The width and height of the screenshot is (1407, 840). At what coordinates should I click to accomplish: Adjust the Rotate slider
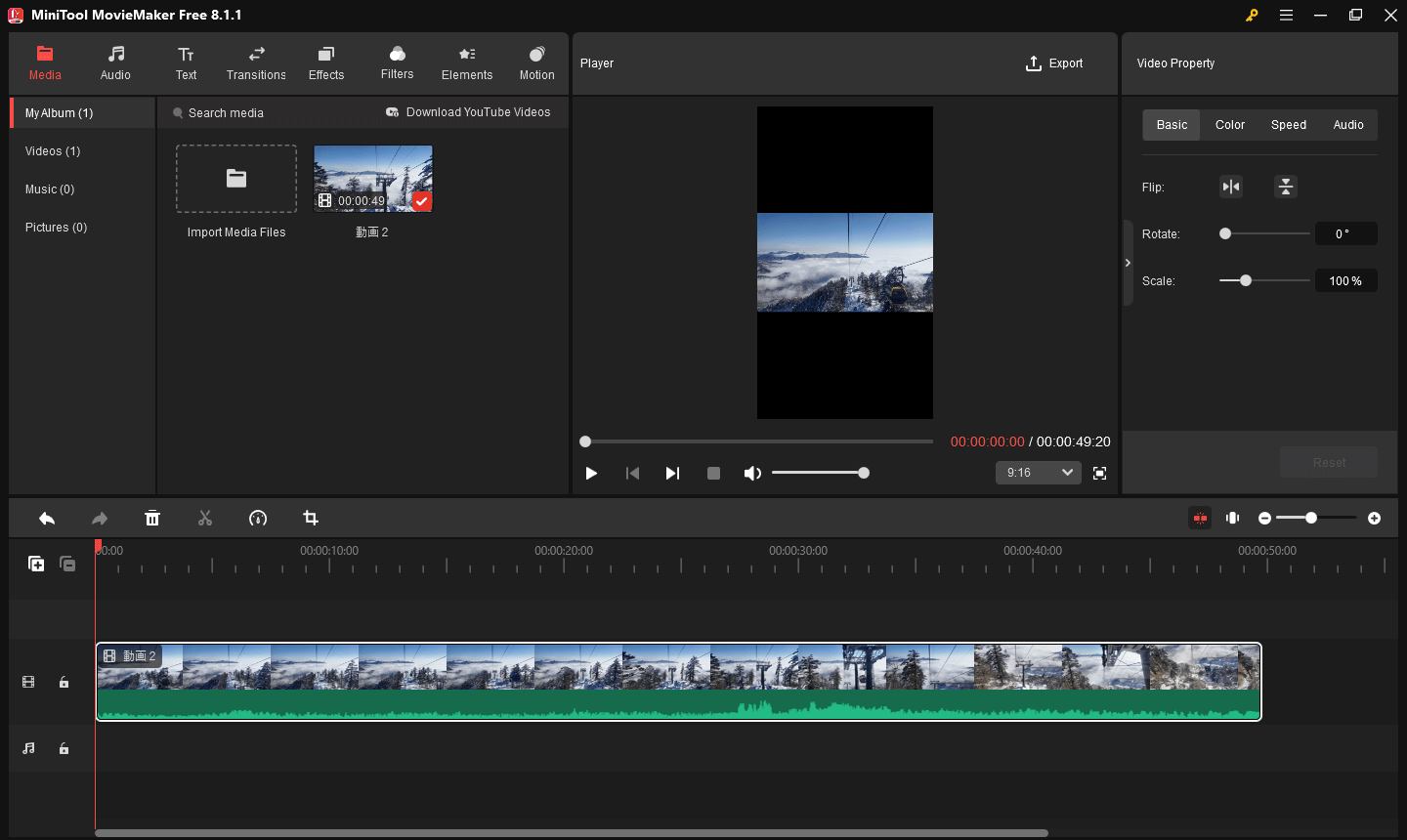pyautogui.click(x=1264, y=233)
